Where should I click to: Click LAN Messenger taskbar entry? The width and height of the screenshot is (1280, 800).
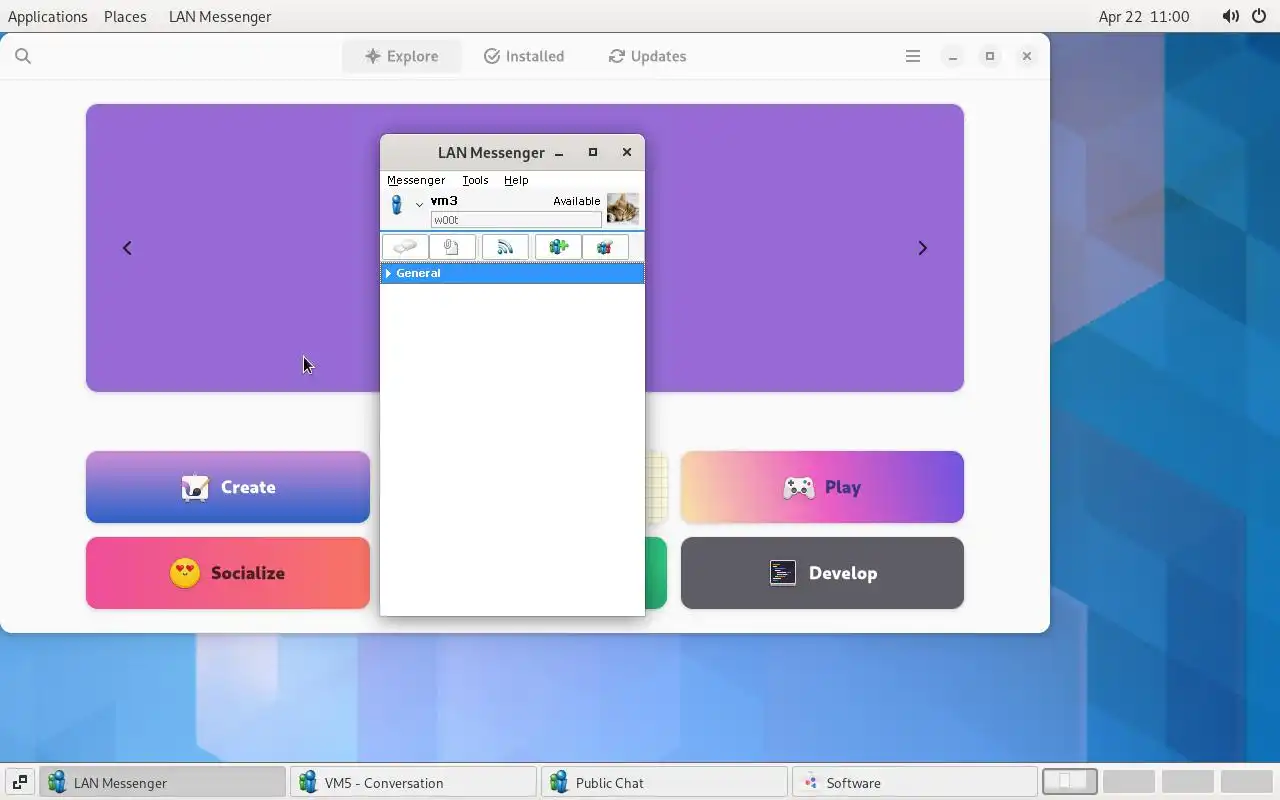click(163, 782)
